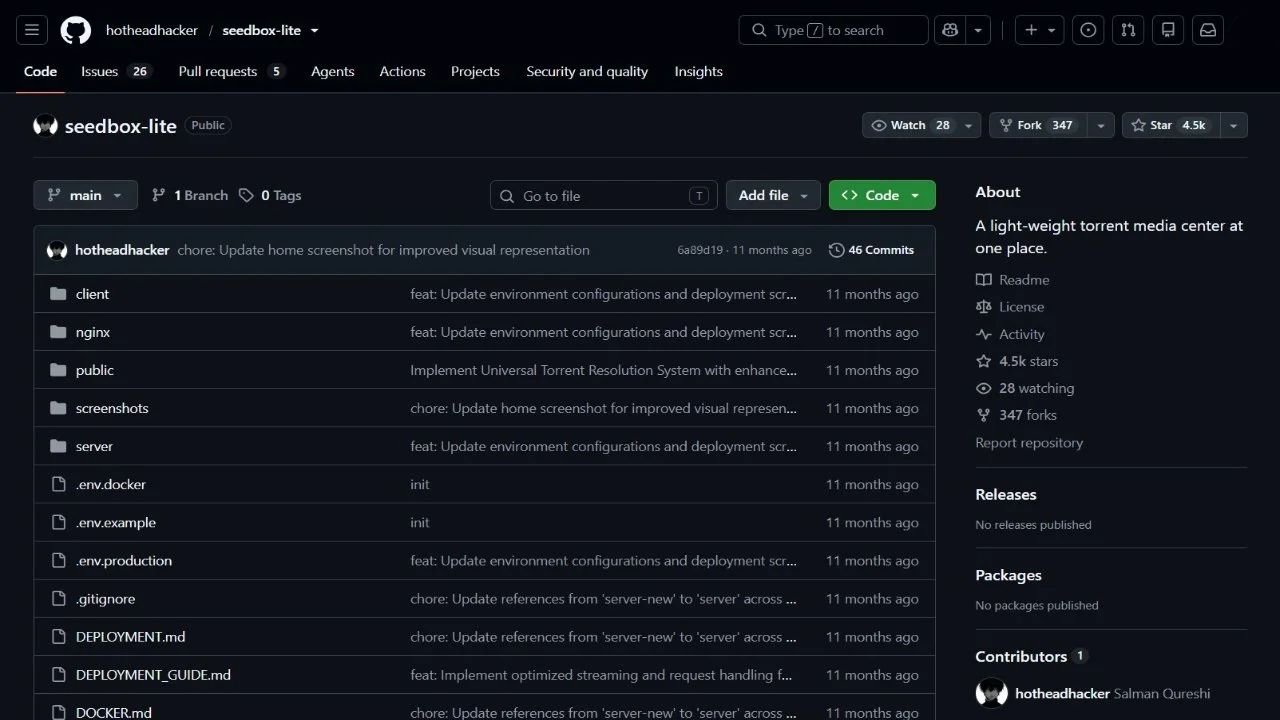
Task: Expand the Star lists dropdown arrow
Action: pyautogui.click(x=1234, y=125)
